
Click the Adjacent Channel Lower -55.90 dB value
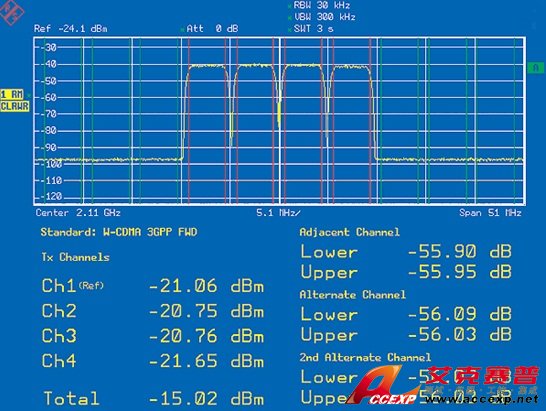[x=459, y=251]
